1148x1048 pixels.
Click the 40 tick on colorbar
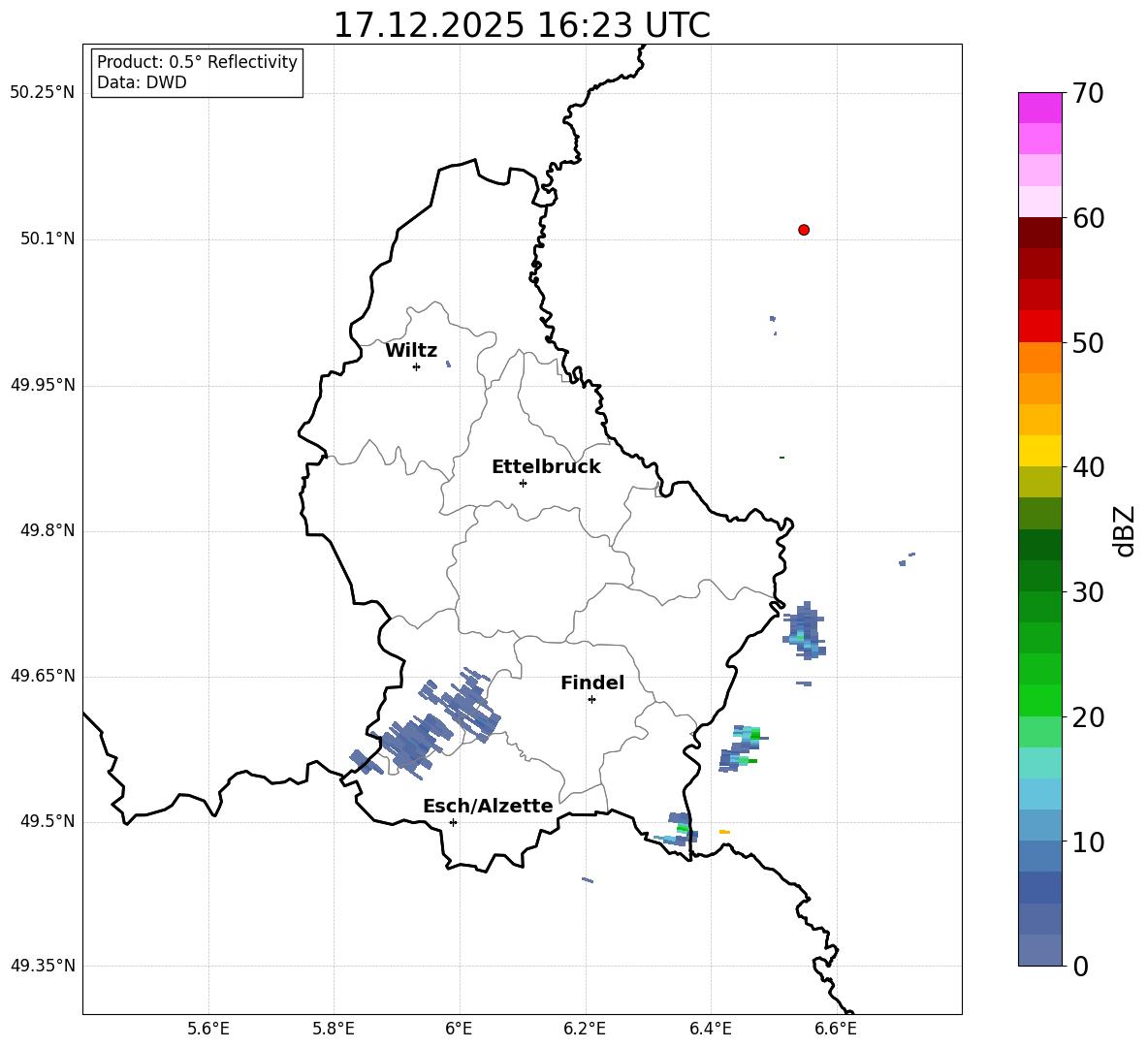pos(1088,467)
